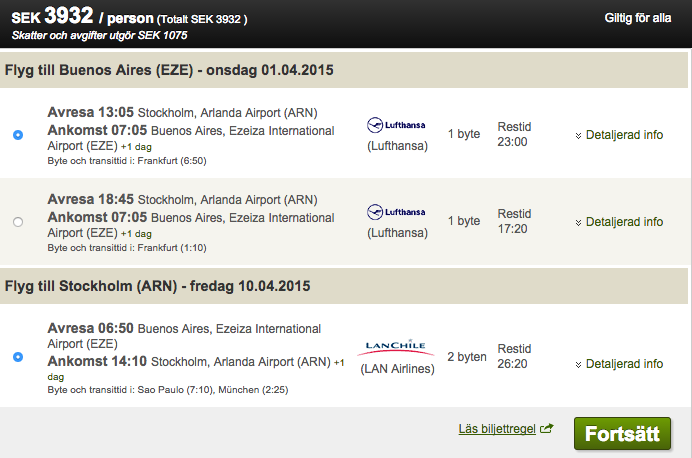Expand Detaljerad info for the 13:05 flight
The height and width of the screenshot is (458, 692).
tap(619, 135)
